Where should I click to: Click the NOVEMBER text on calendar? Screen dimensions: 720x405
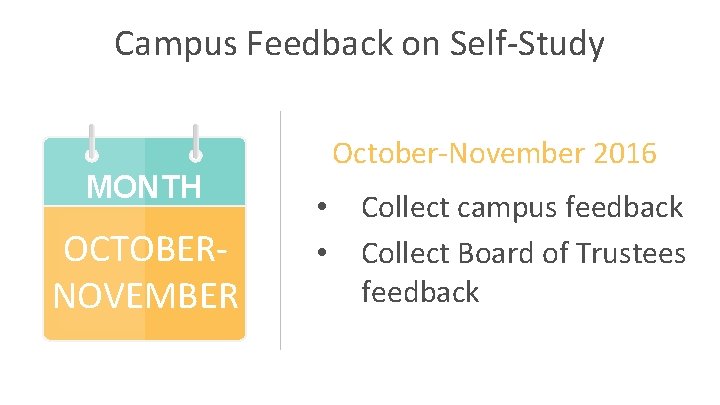pos(145,296)
